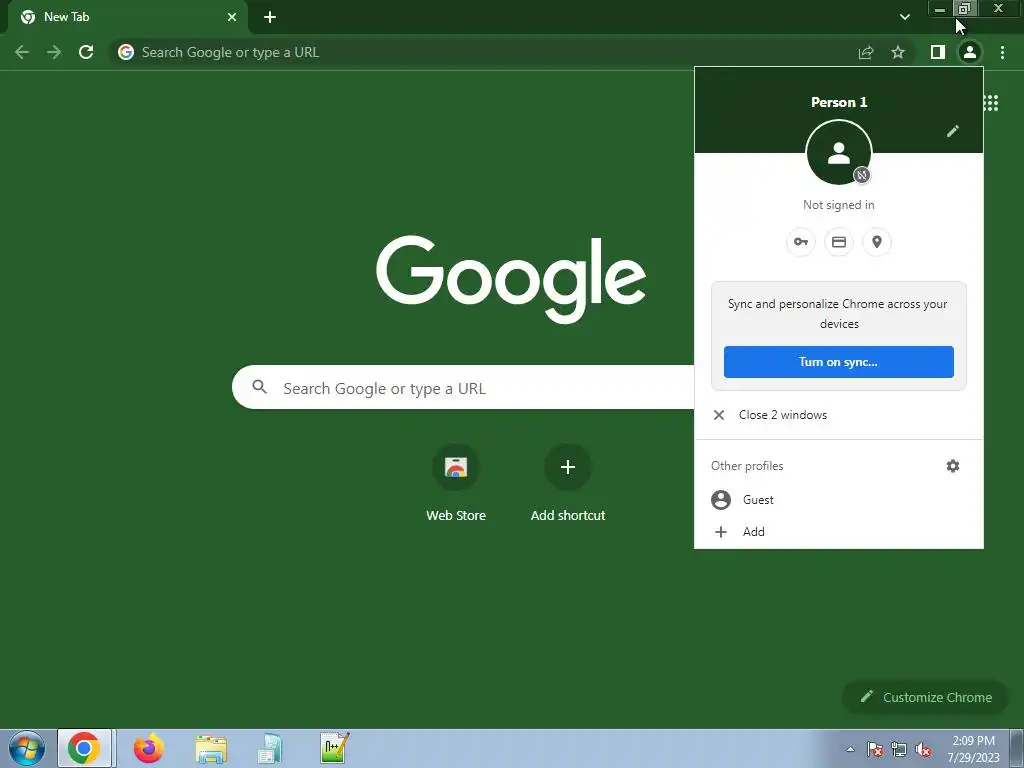This screenshot has height=768, width=1024.
Task: Choose Close 2 windows
Action: click(x=839, y=415)
